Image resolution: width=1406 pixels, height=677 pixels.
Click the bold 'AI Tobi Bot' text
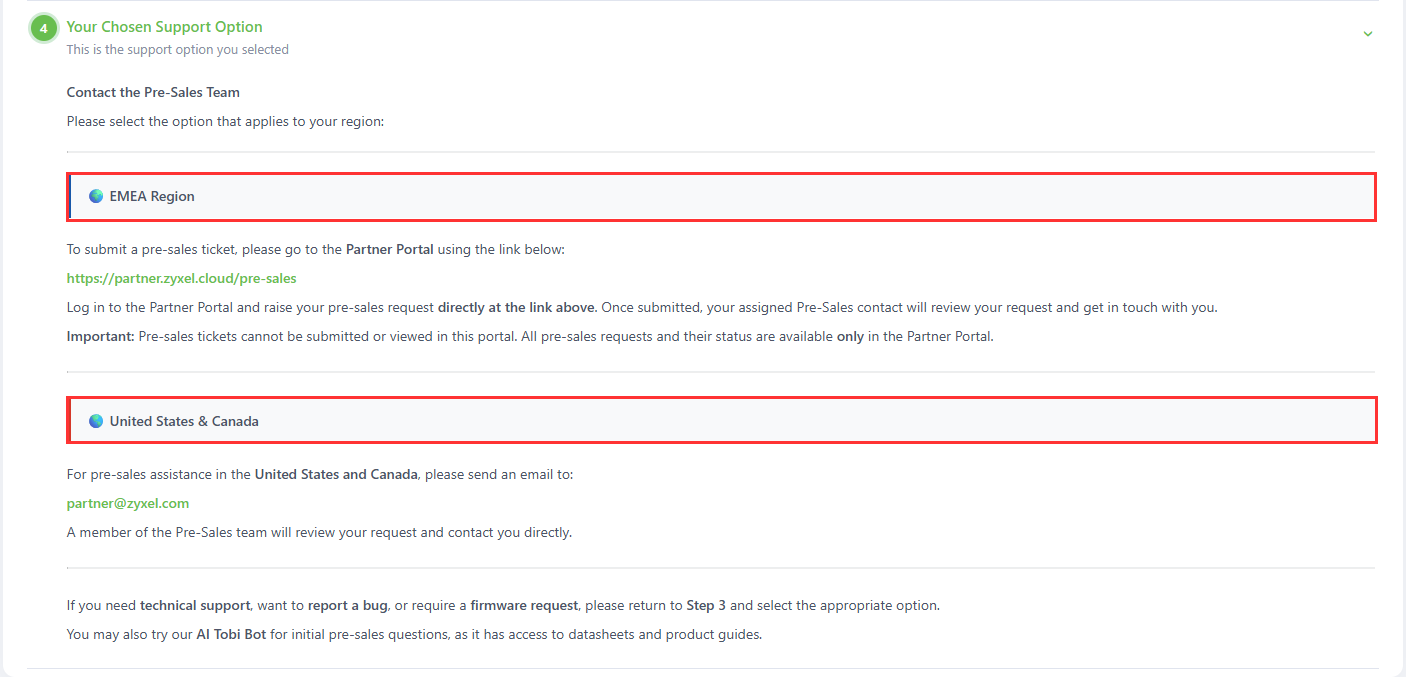pyautogui.click(x=231, y=634)
